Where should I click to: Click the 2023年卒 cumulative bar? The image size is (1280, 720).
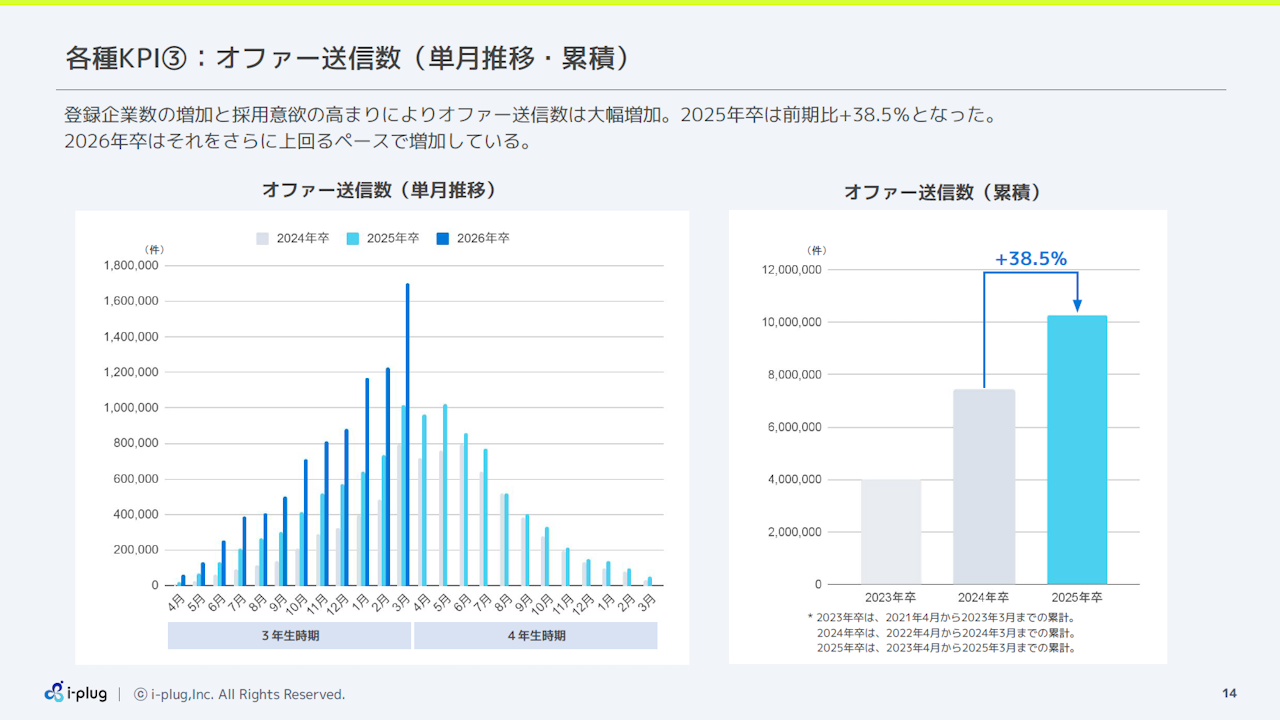[x=890, y=532]
